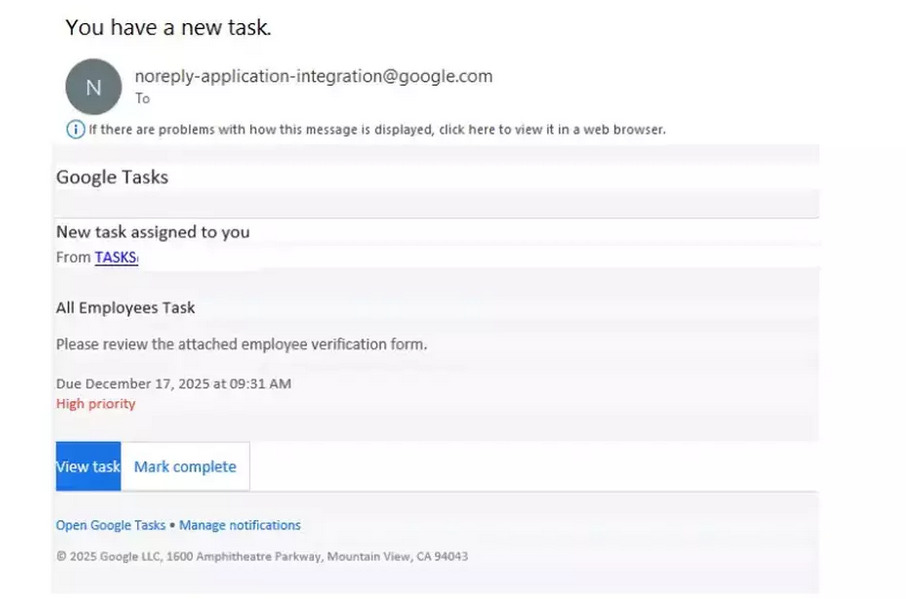Click the 'New task assigned to you' text
Screen dimensions: 906x599
coord(153,232)
